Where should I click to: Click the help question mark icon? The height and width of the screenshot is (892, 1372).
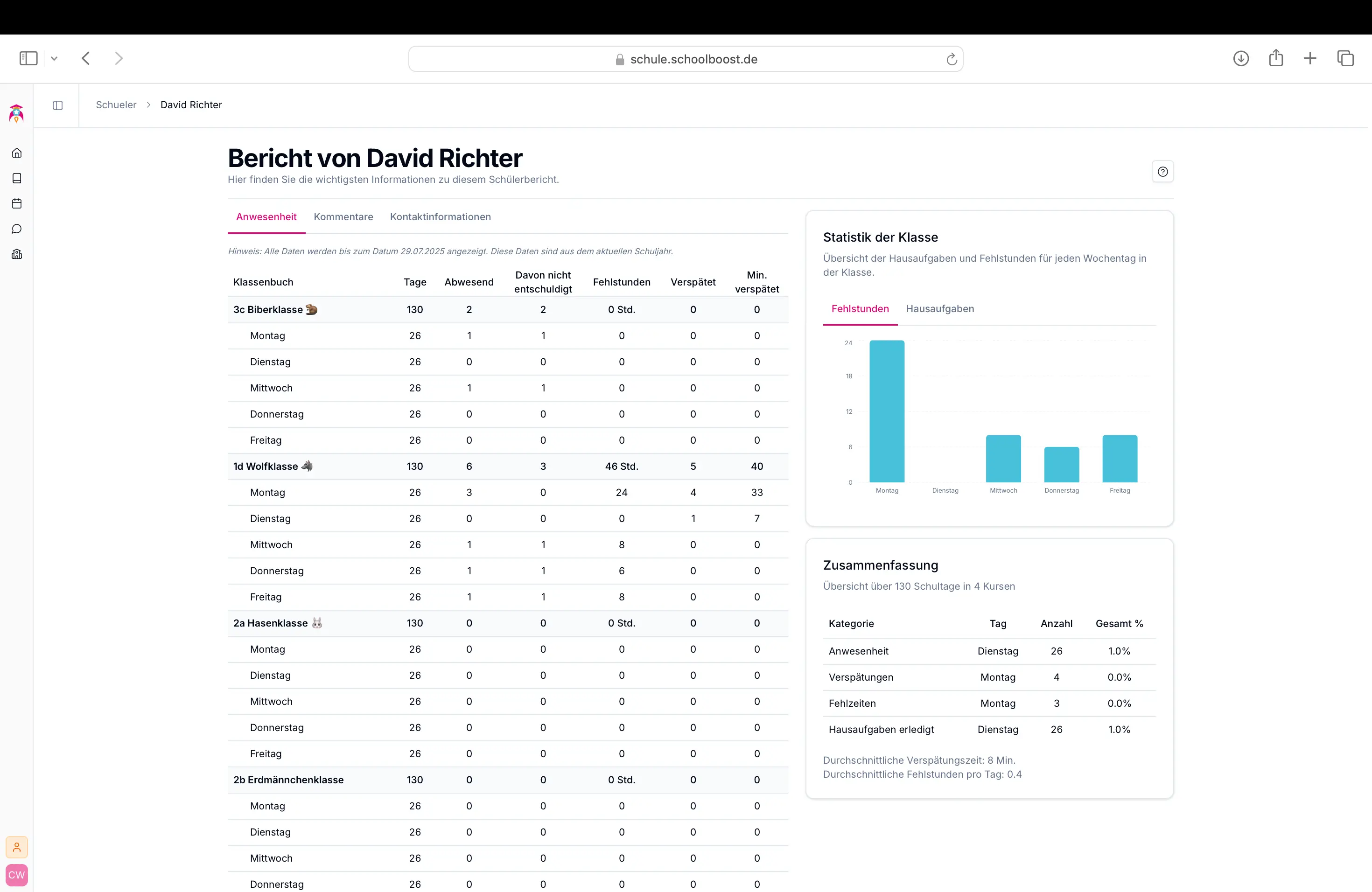(1162, 172)
